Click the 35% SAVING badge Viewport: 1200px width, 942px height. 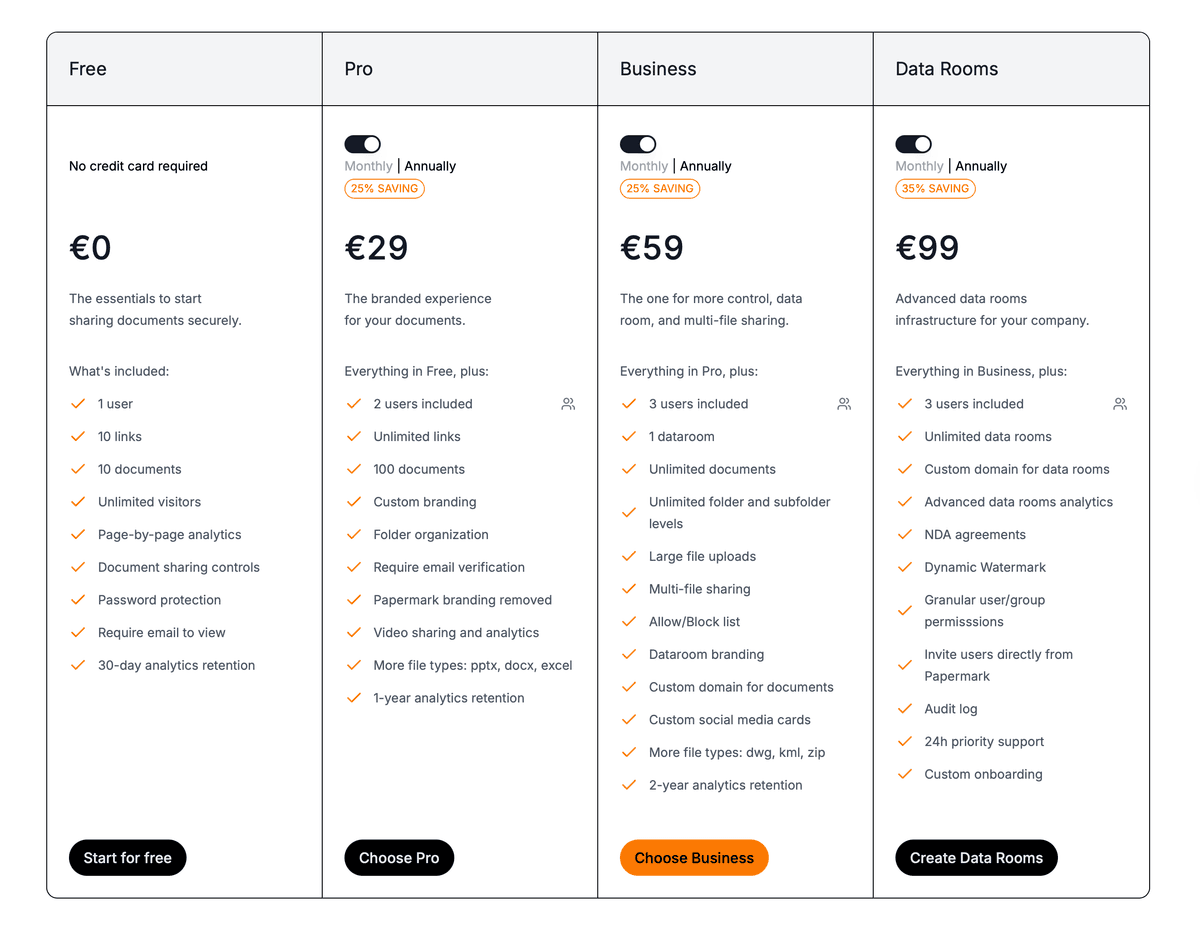[935, 188]
